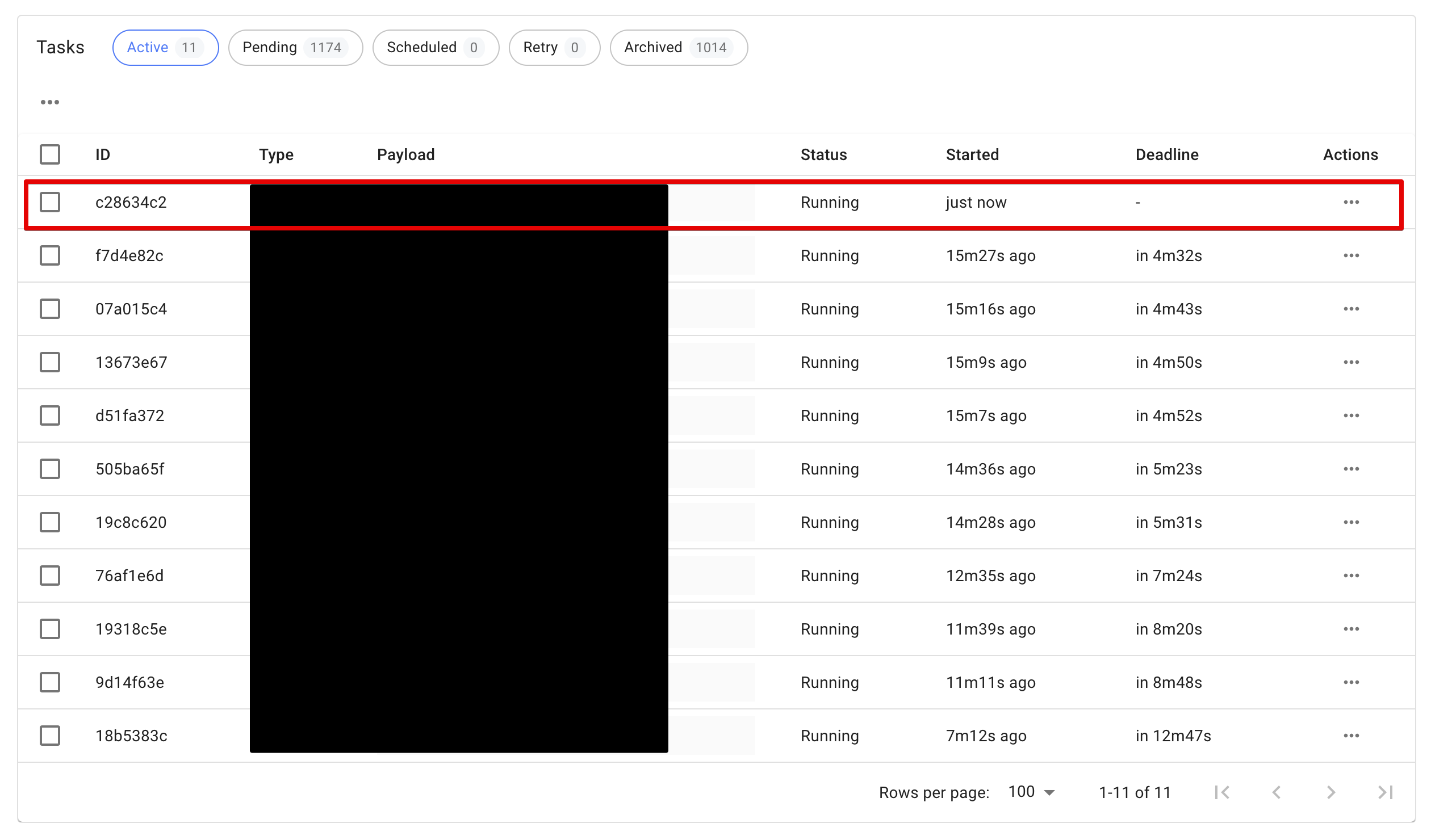Open the rows per page dropdown
1431x840 pixels.
click(x=1031, y=791)
